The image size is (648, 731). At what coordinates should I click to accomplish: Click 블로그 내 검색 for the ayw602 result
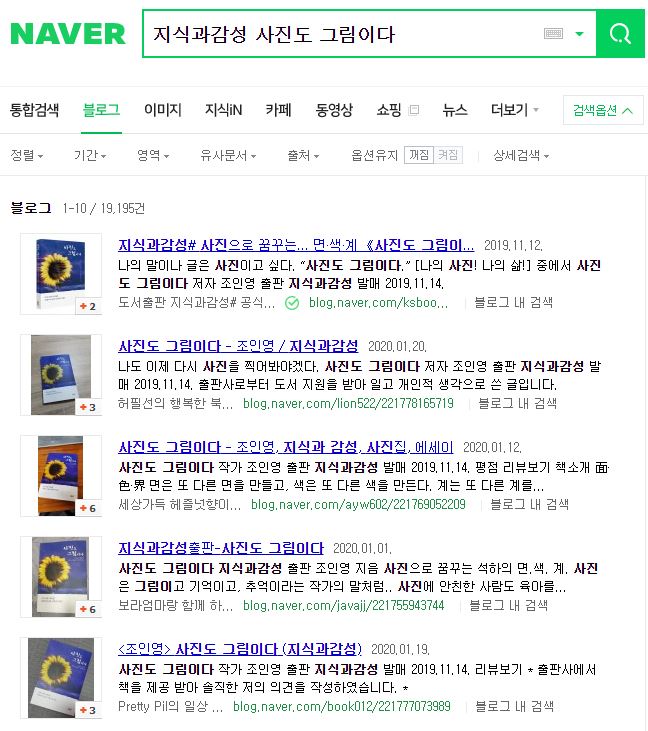[529, 505]
